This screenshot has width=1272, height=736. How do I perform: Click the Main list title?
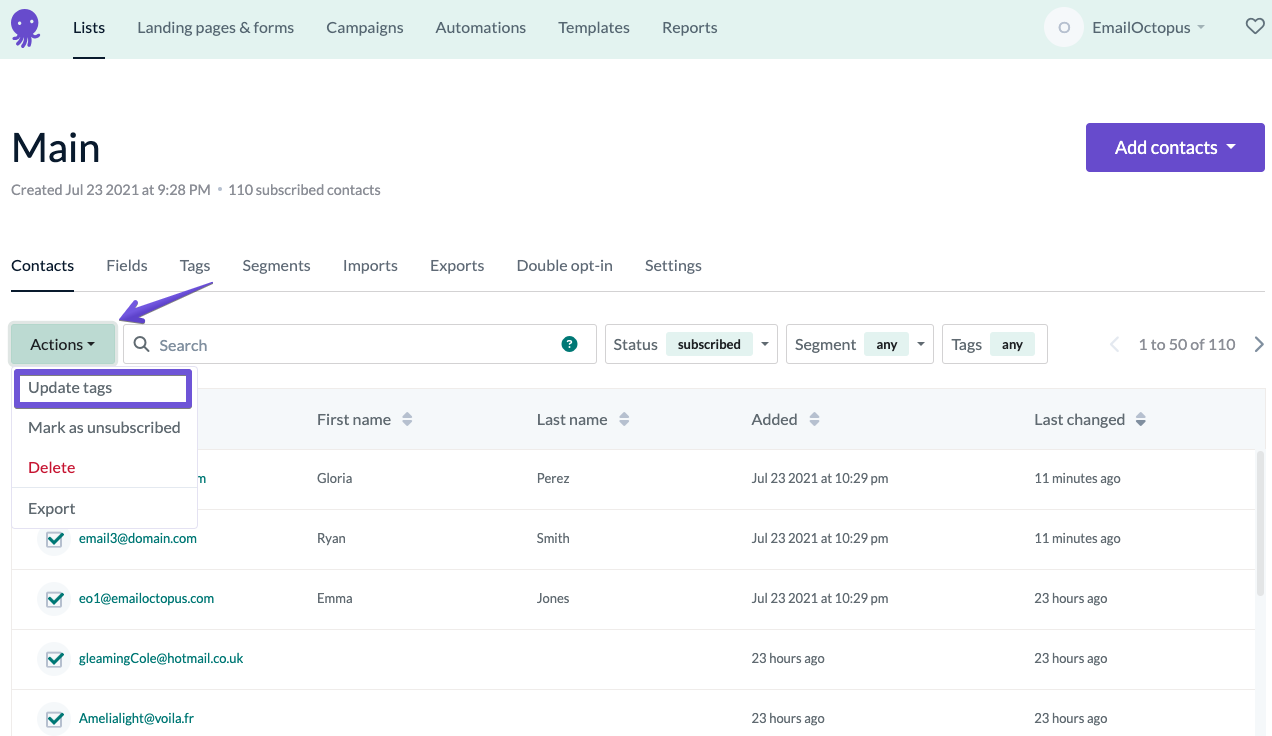pos(56,148)
